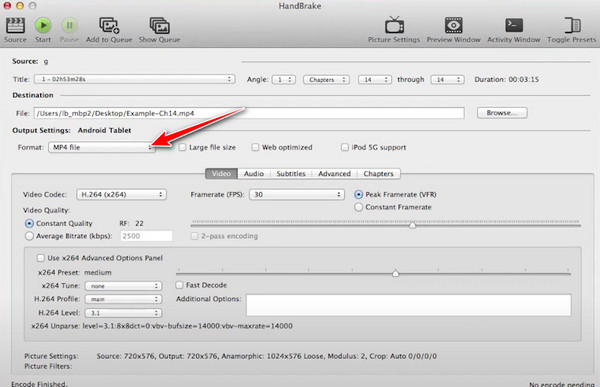The width and height of the screenshot is (600, 387).
Task: Click the Additional Options text box
Action: [409, 305]
